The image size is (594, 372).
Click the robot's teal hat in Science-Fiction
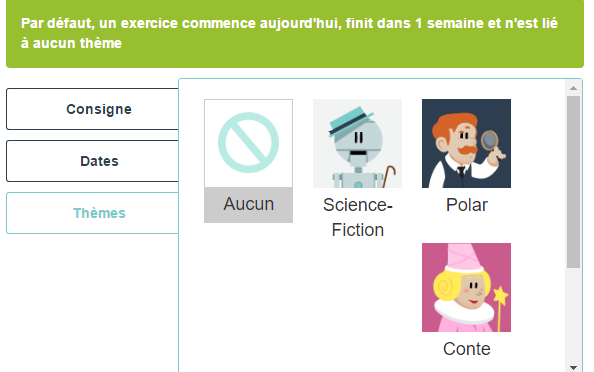pos(350,120)
